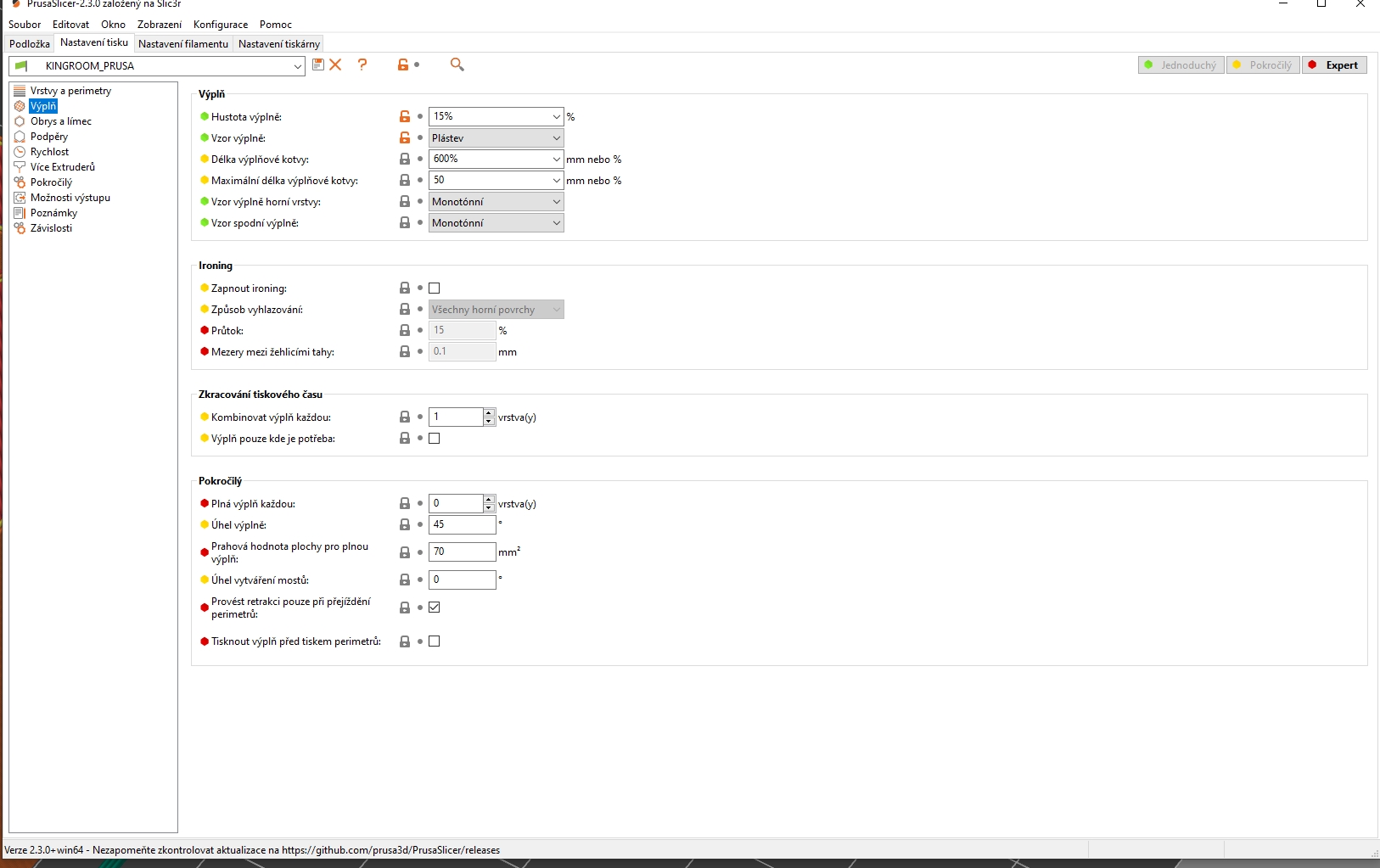This screenshot has height=868, width=1380.
Task: Uncheck Provést retrakci pouze při přejíždění perimetrů
Action: (435, 608)
